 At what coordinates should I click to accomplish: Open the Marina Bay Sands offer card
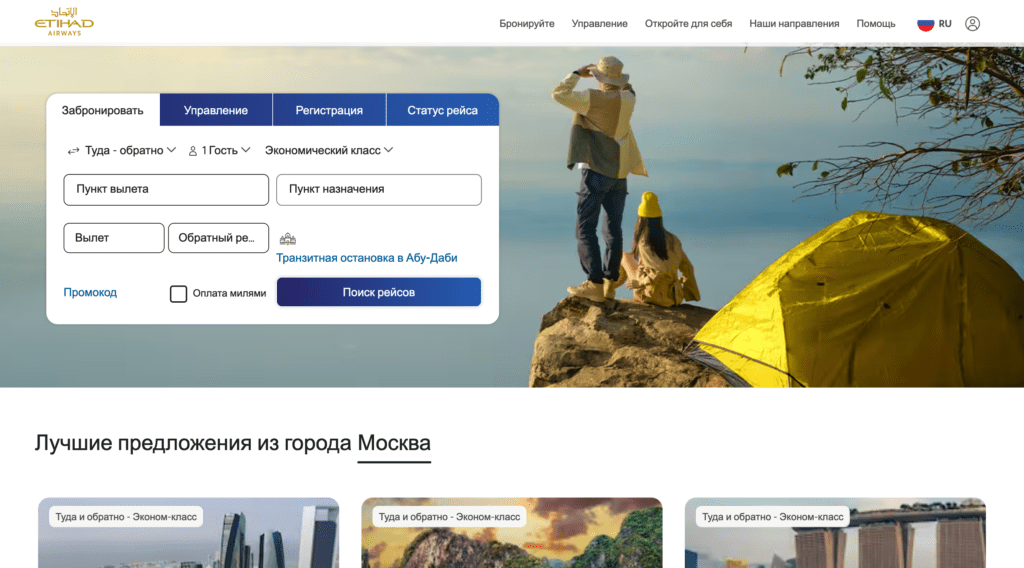[835, 533]
